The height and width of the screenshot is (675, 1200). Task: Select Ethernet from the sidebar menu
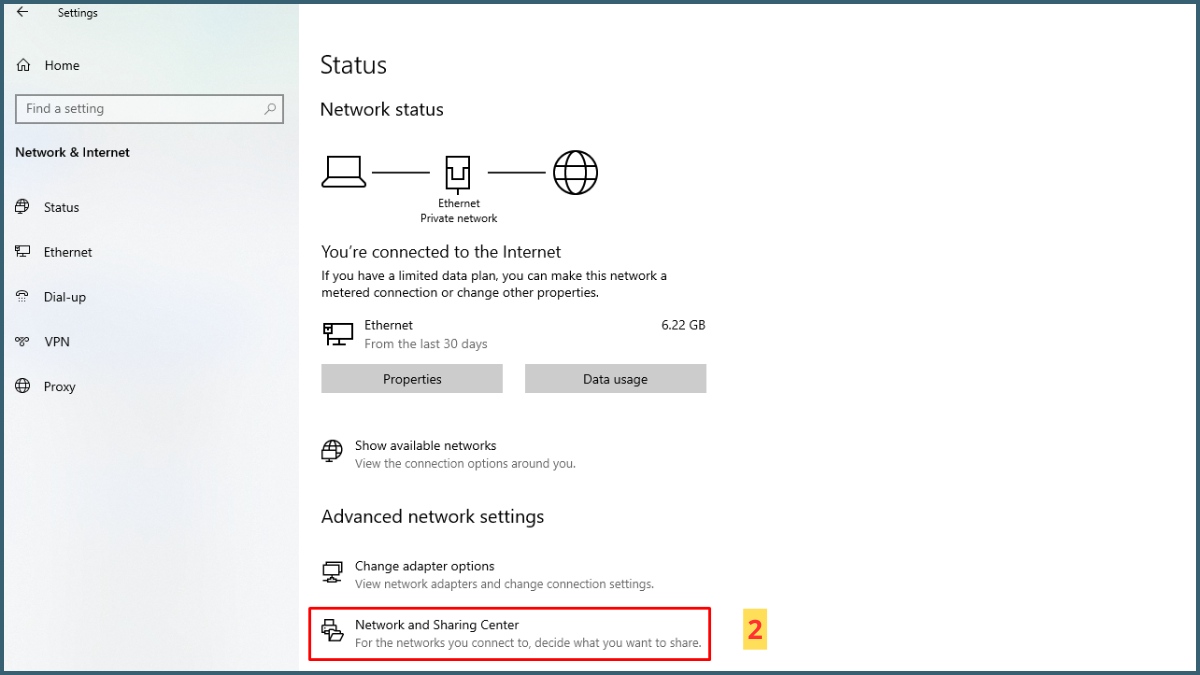(67, 252)
